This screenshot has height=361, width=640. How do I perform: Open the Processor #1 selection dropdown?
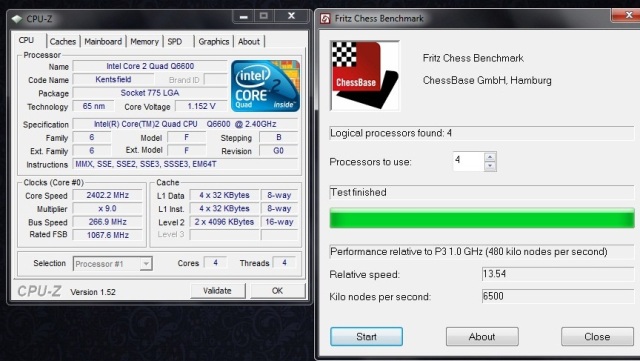(x=113, y=264)
